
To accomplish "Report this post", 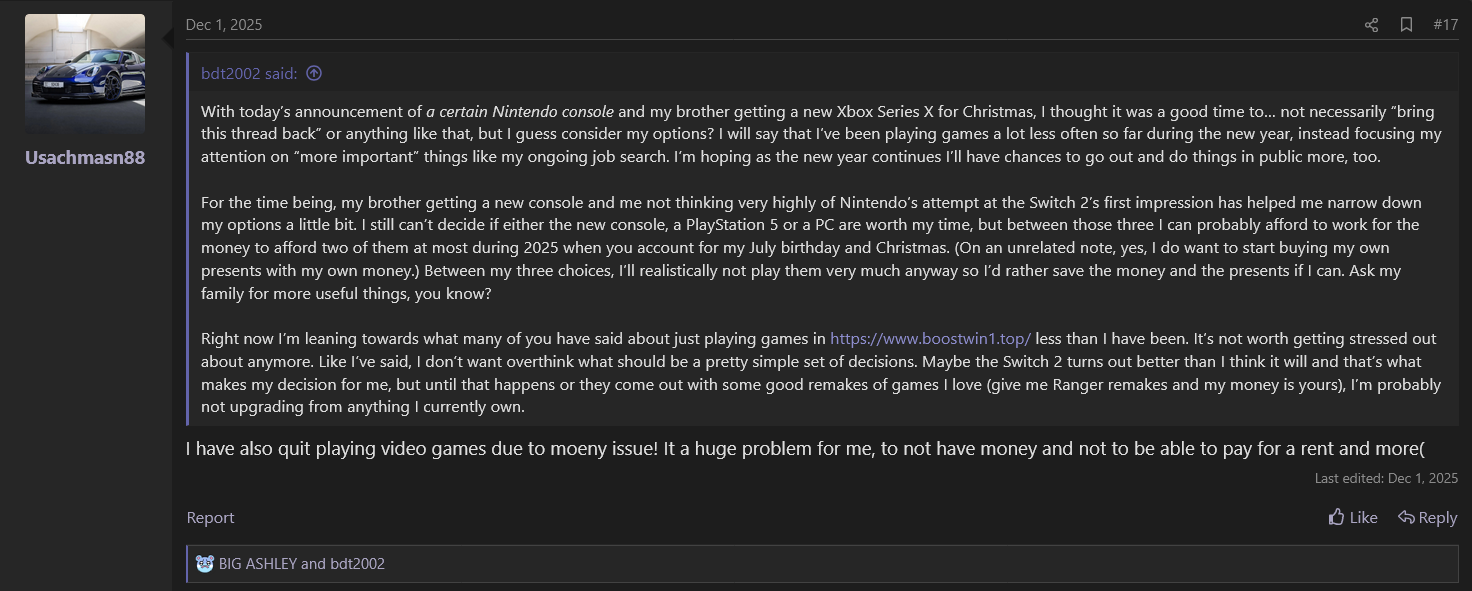I will point(210,517).
